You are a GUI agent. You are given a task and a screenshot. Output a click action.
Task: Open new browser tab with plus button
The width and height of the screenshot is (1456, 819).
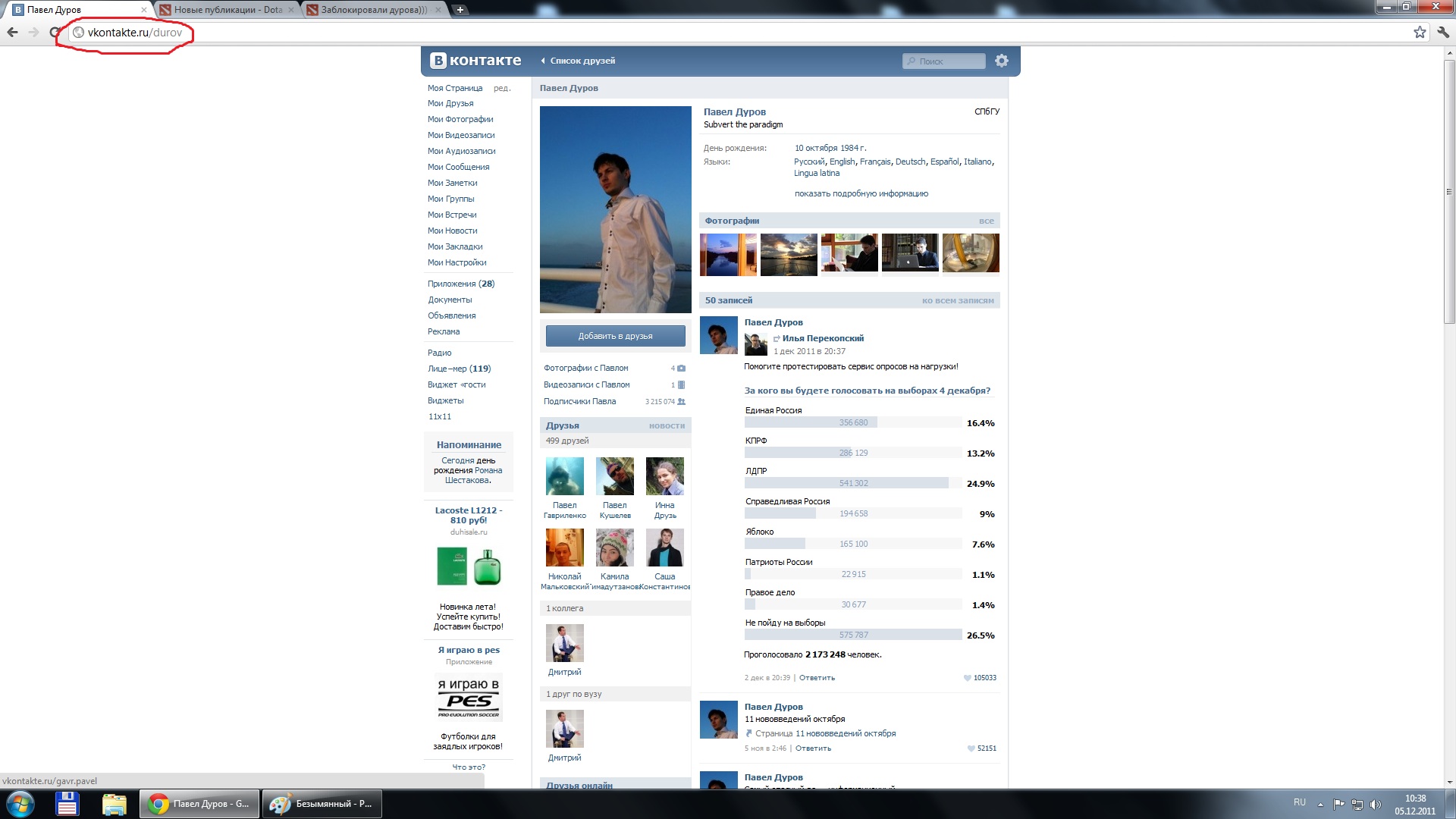click(460, 10)
